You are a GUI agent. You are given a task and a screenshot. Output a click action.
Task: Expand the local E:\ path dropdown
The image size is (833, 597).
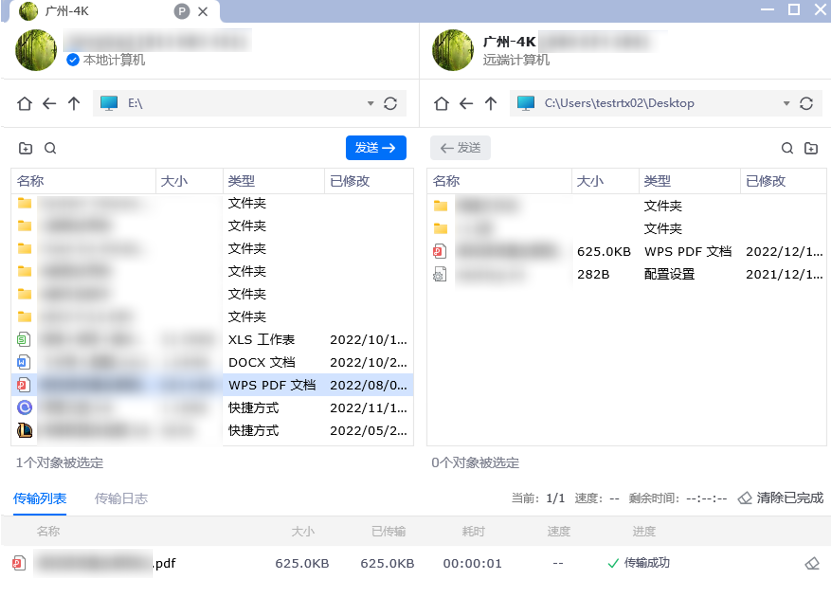coord(370,103)
